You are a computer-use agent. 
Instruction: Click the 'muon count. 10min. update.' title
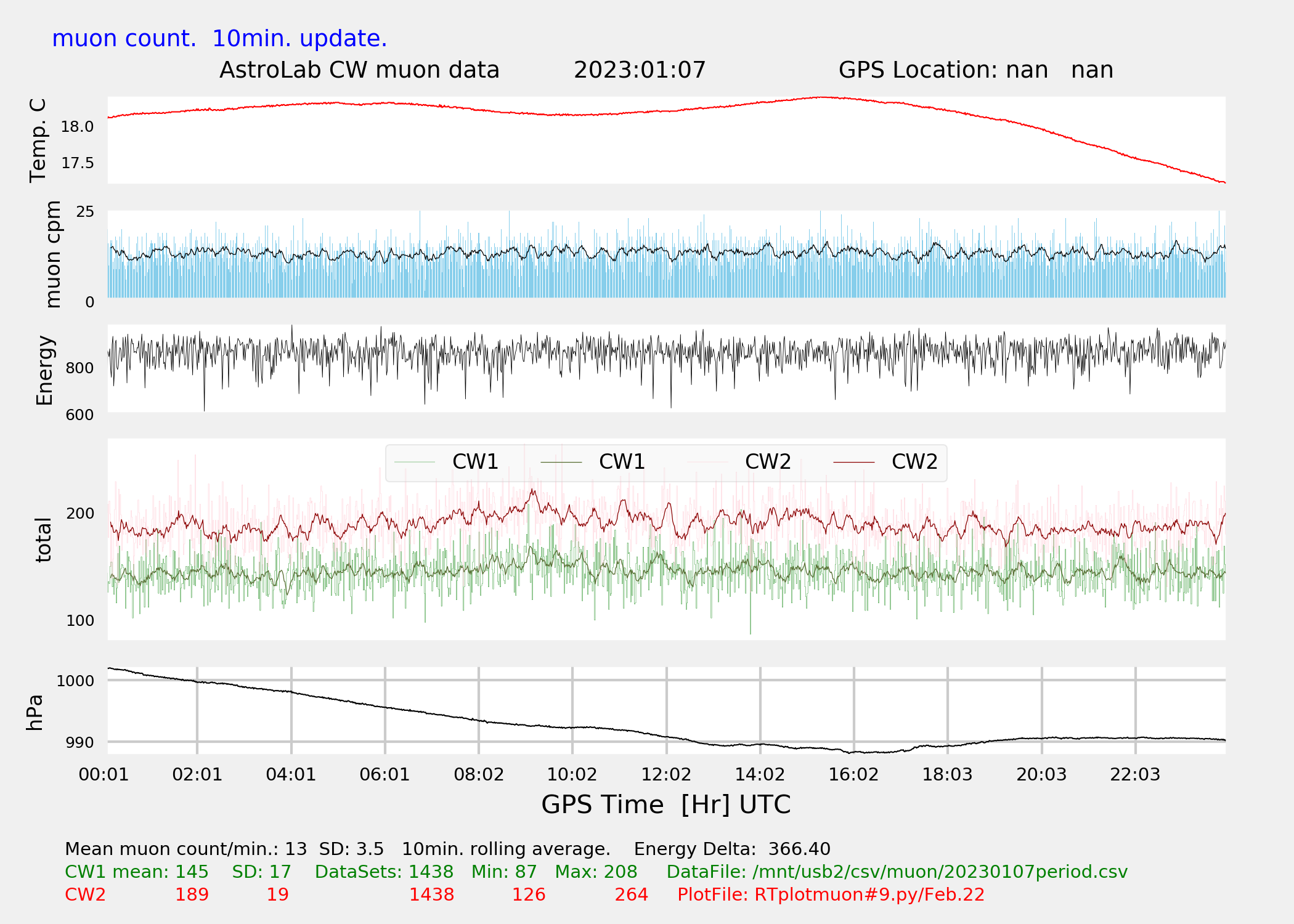[x=219, y=39]
